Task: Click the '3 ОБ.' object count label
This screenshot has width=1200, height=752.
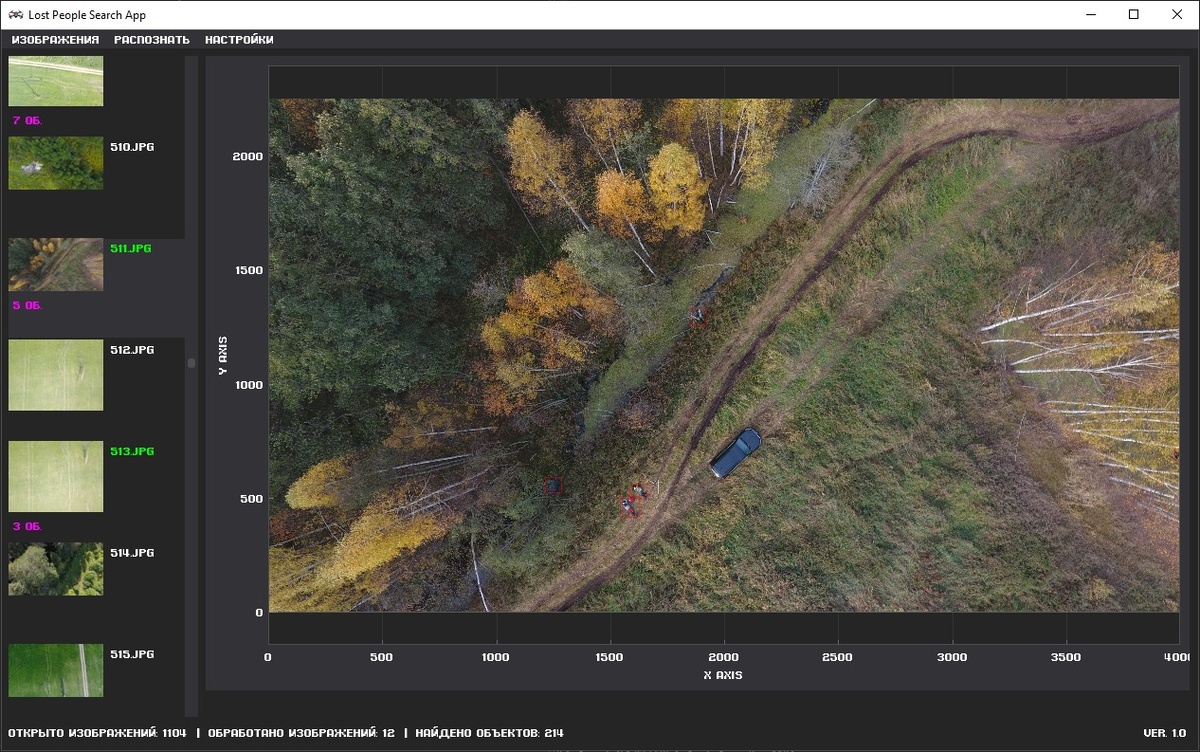Action: 27,526
